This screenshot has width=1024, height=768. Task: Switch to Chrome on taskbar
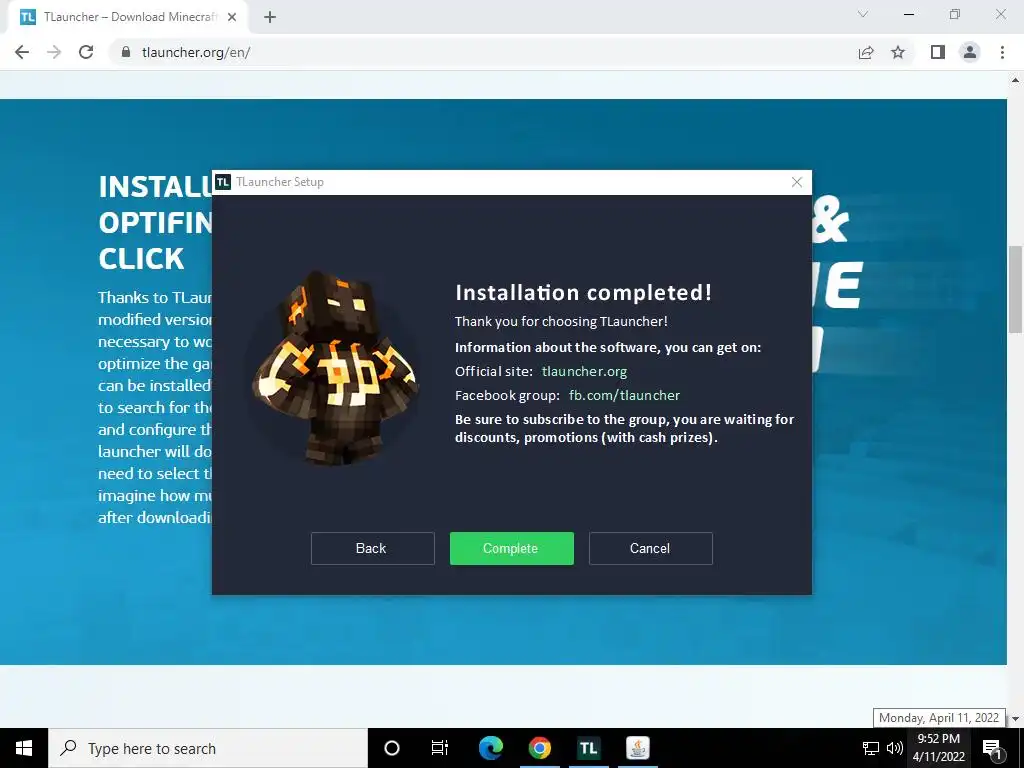point(539,748)
